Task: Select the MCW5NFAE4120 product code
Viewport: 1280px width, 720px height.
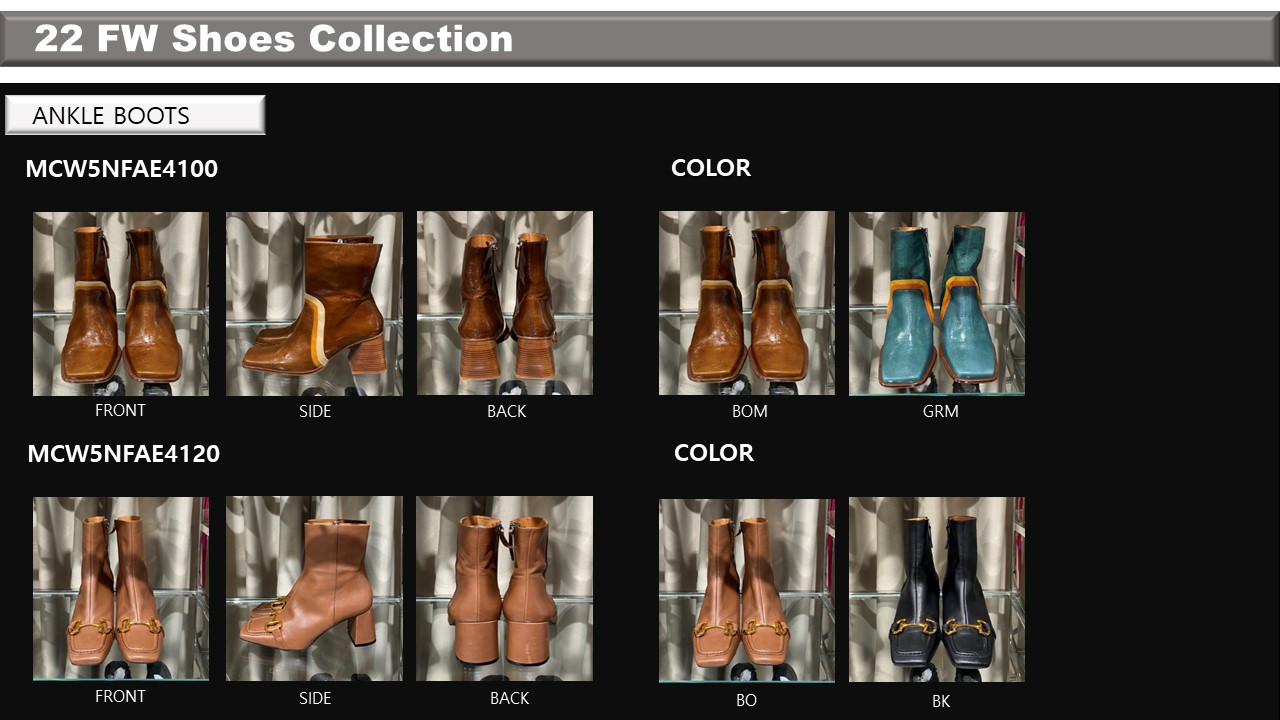Action: (x=123, y=454)
